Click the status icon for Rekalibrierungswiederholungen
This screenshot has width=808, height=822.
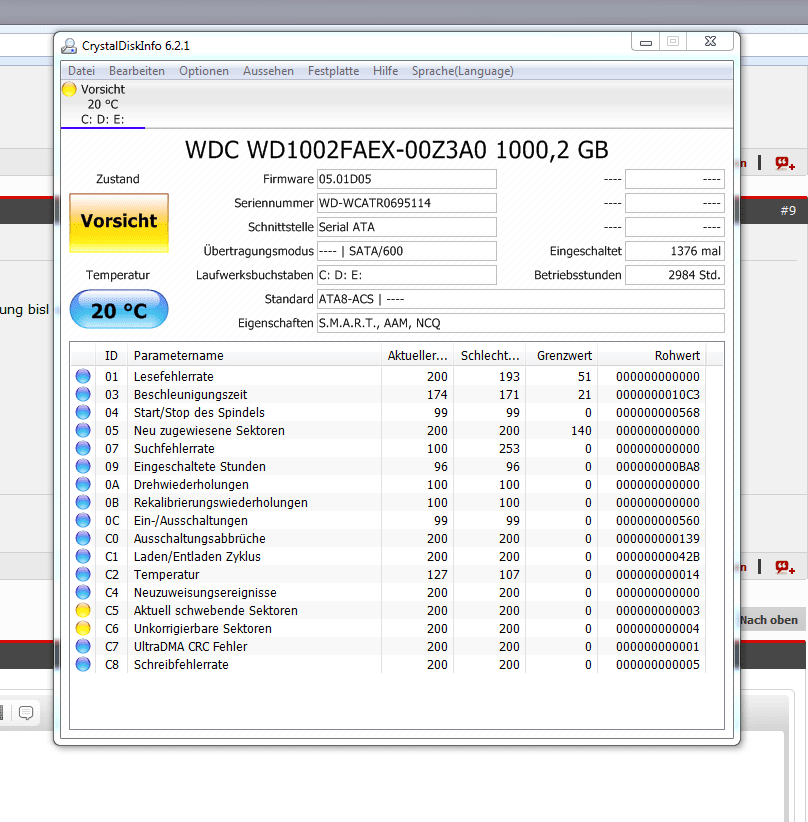pyautogui.click(x=83, y=502)
